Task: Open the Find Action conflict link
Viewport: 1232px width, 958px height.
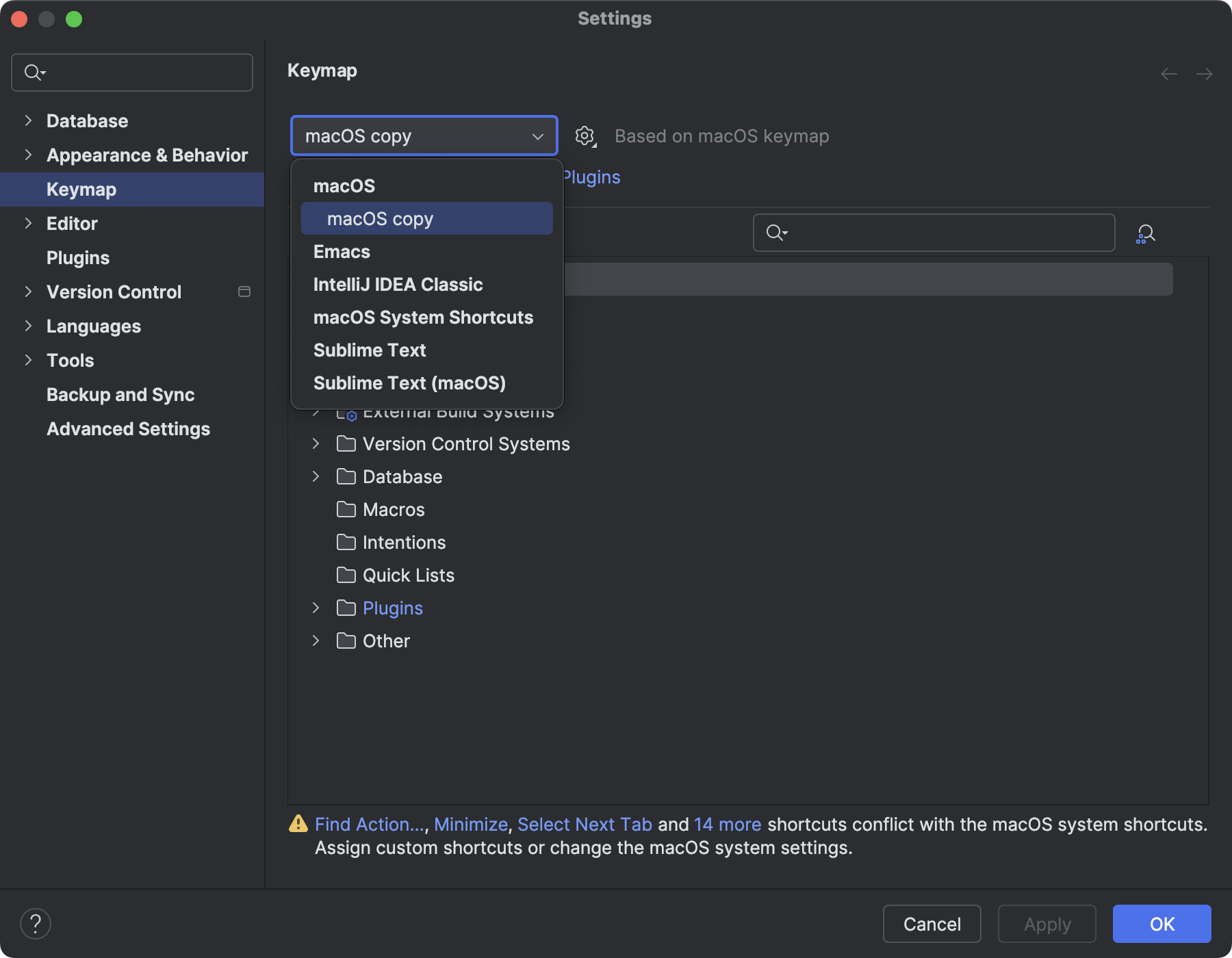Action: (368, 825)
